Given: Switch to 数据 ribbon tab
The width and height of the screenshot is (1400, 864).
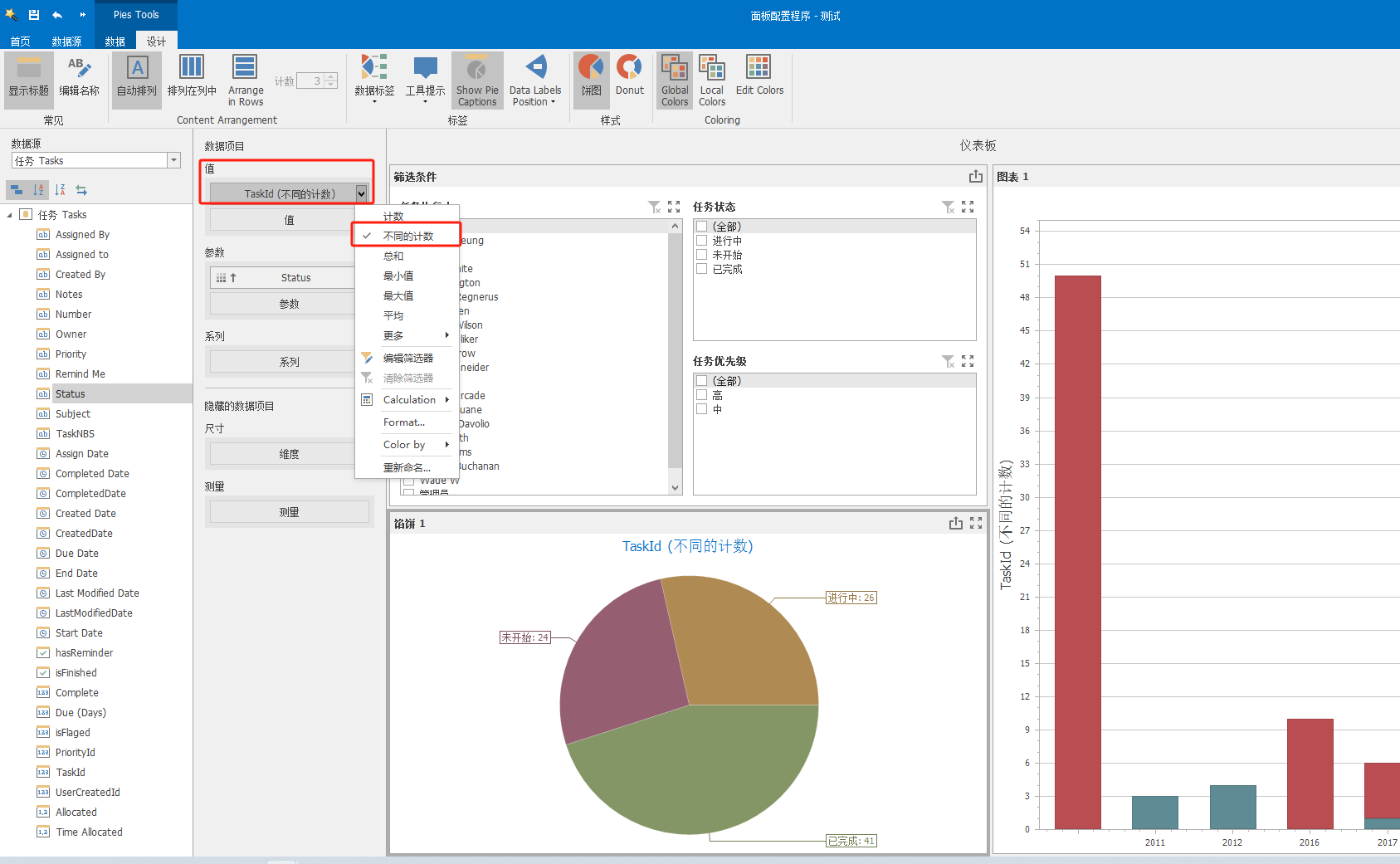Looking at the screenshot, I should pos(115,41).
